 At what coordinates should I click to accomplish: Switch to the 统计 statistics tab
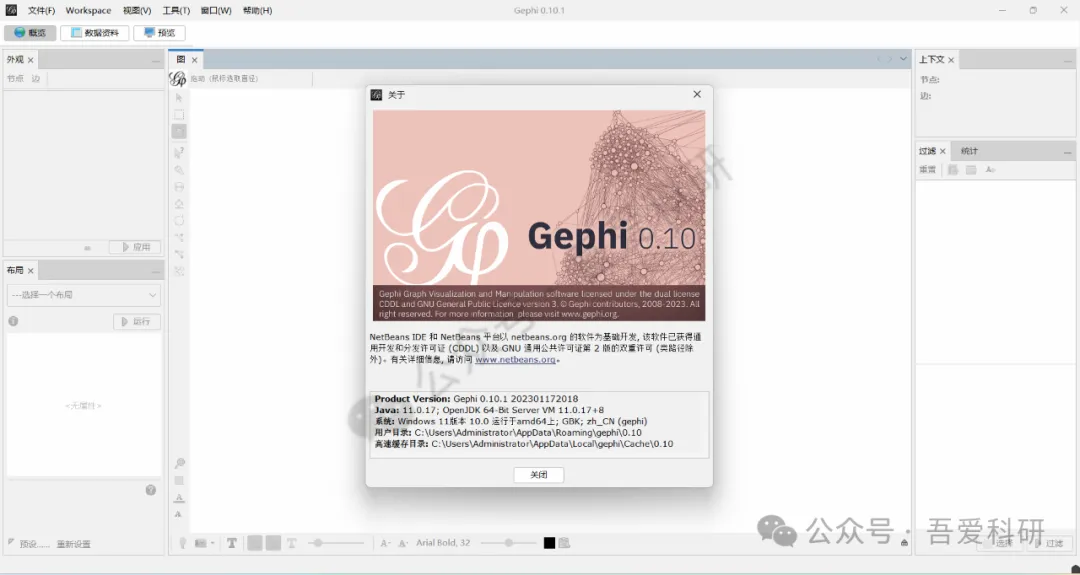969,151
